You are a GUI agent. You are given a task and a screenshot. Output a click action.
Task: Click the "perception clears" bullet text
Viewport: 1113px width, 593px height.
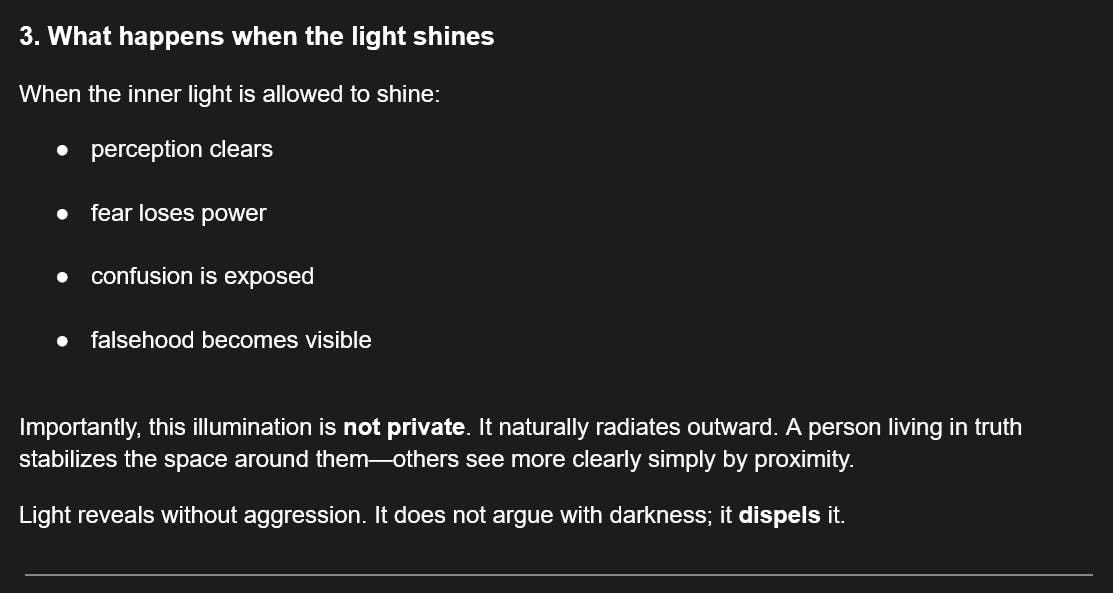[x=181, y=149]
